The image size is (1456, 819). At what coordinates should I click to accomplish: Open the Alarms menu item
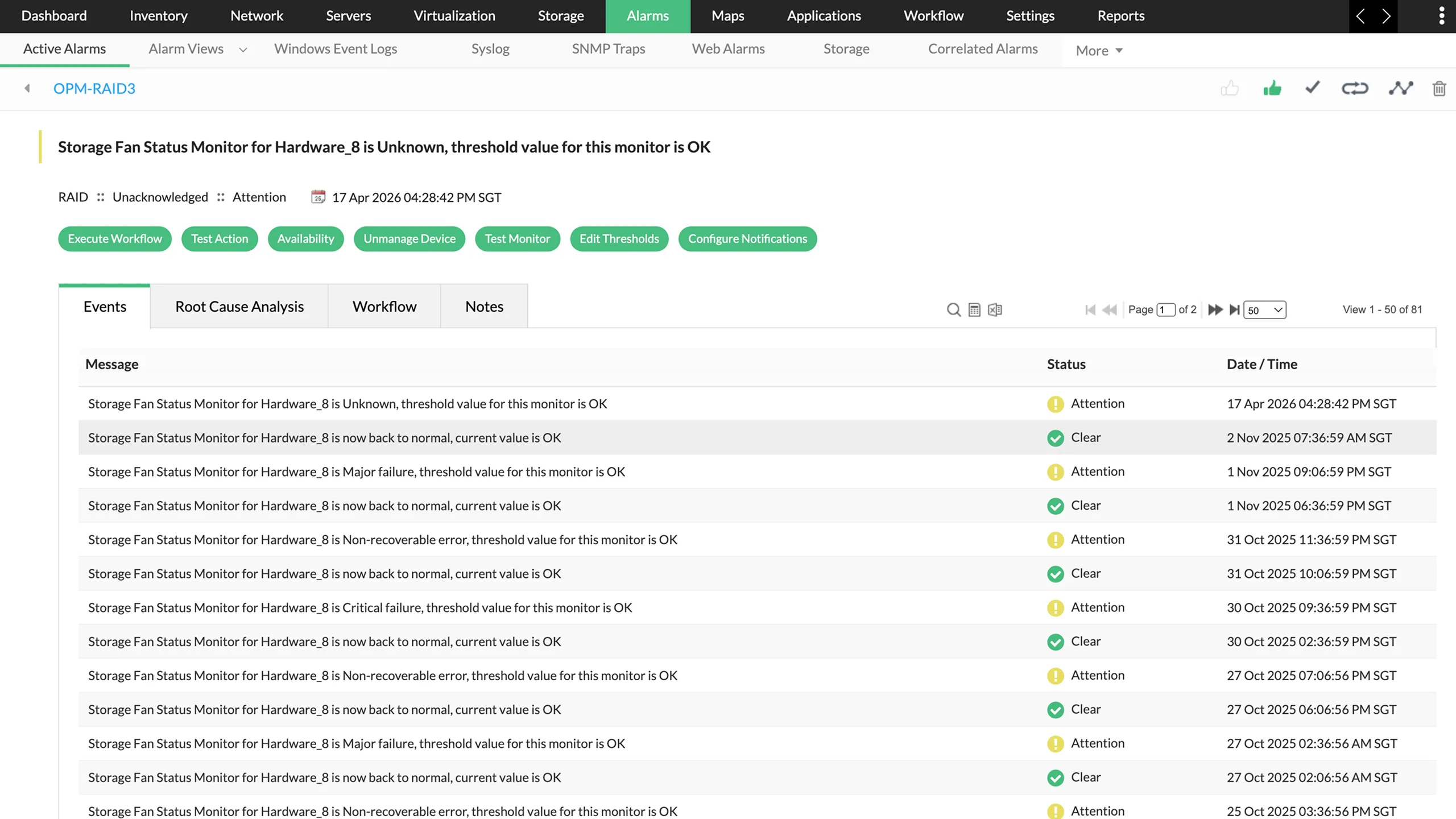647,16
